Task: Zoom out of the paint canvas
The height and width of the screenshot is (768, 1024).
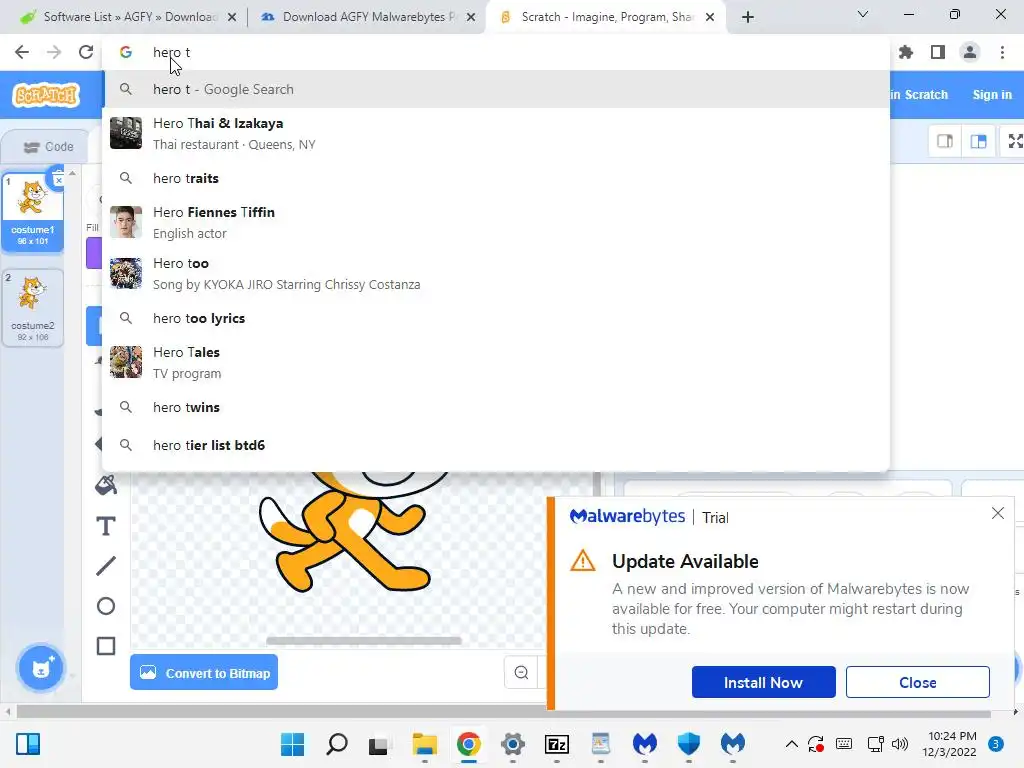Action: click(x=521, y=673)
